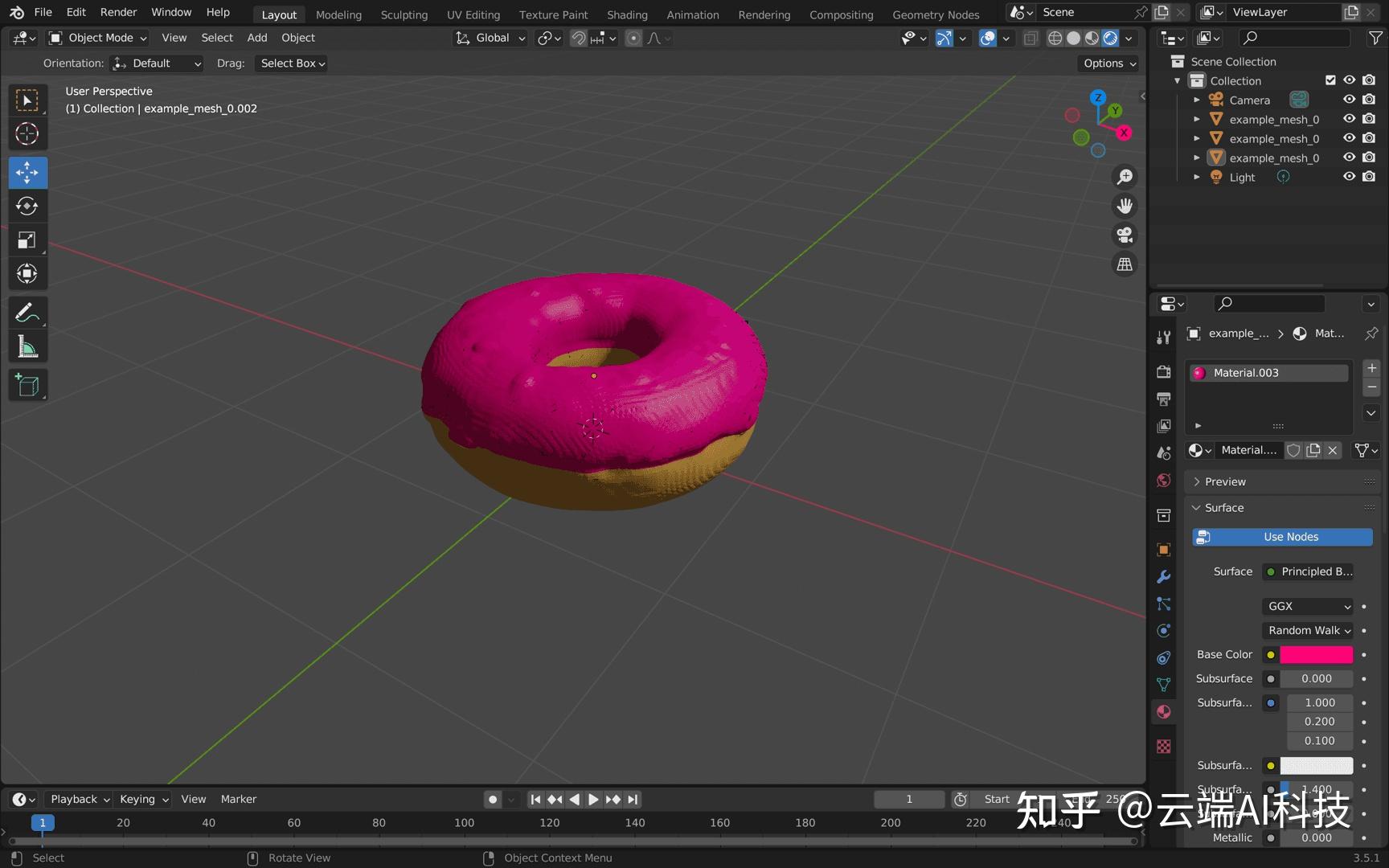This screenshot has width=1389, height=868.
Task: Open the viewport Options button
Action: click(1108, 63)
